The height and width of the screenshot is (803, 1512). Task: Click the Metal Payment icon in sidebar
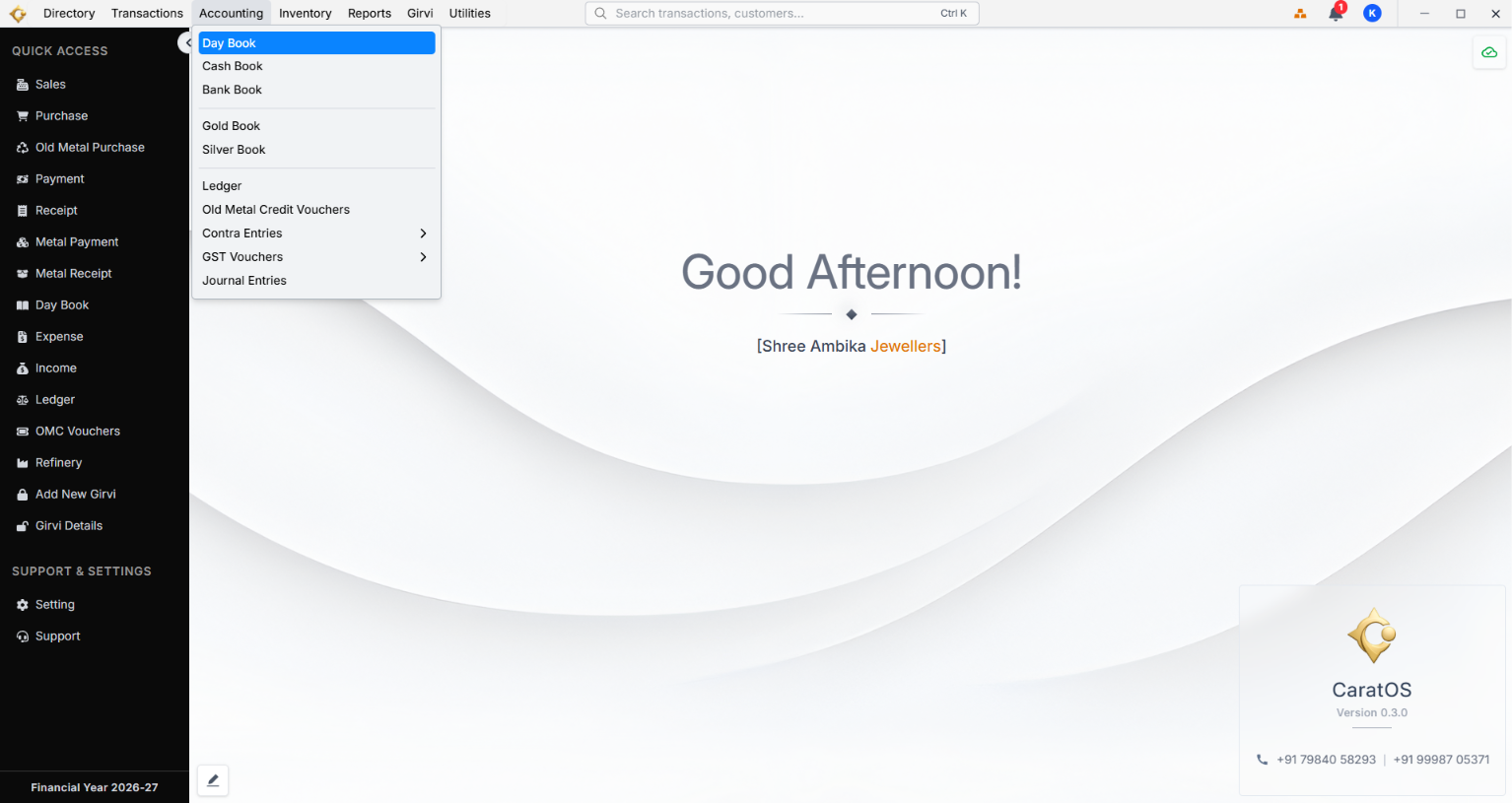tap(23, 242)
